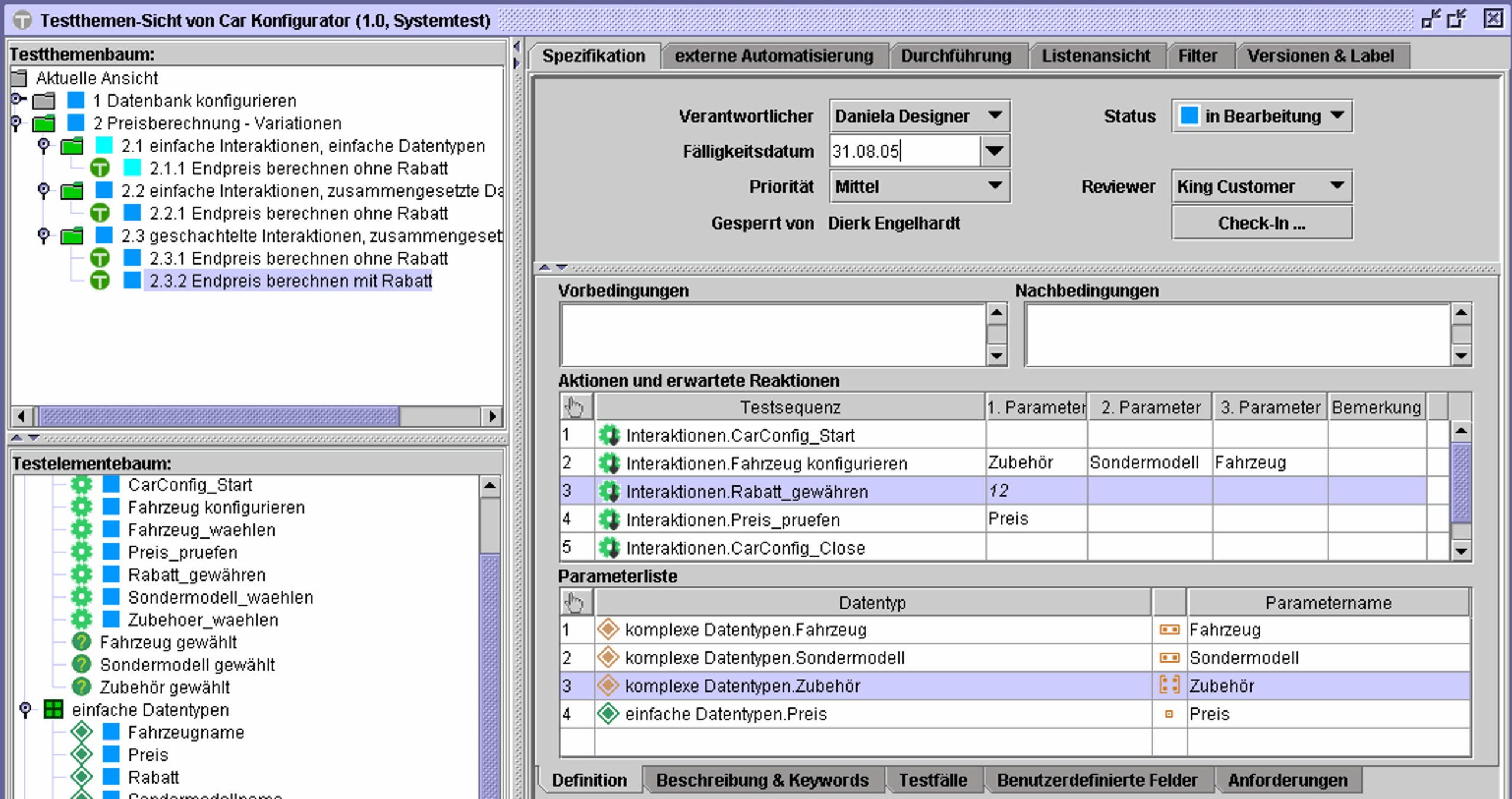Image resolution: width=1512 pixels, height=799 pixels.
Task: Click the up arrow of the Vorbedingungen scrollbar
Action: 997,313
